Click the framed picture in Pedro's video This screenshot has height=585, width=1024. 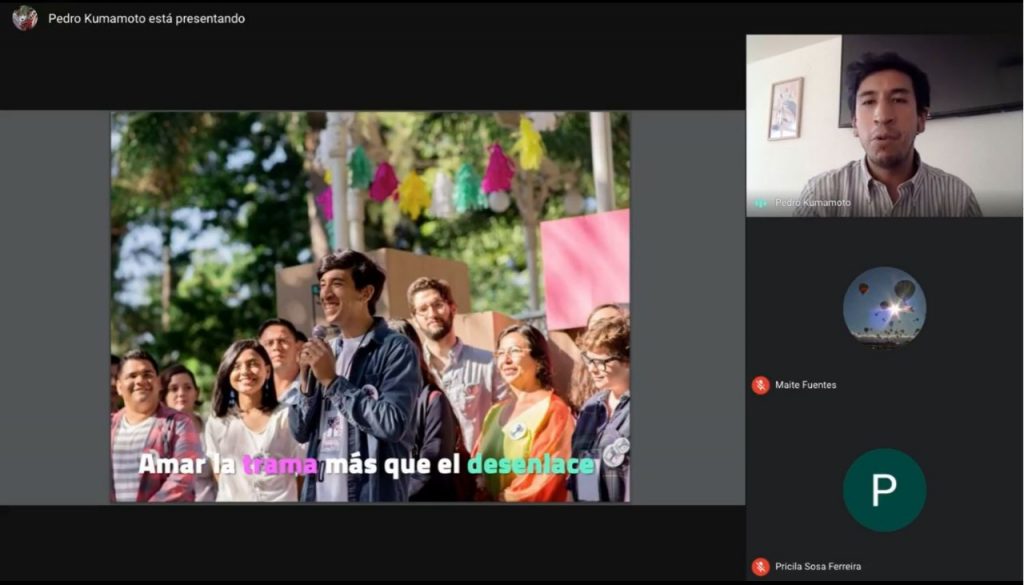785,108
